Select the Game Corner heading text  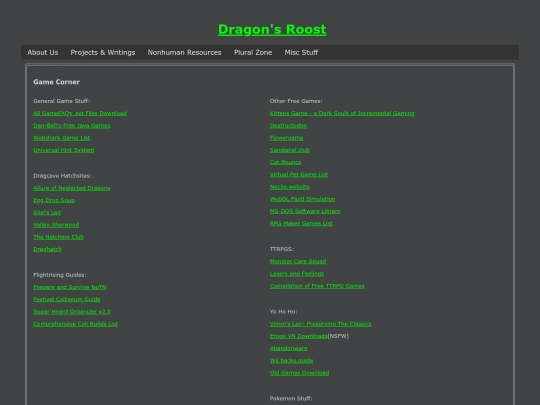coord(56,82)
